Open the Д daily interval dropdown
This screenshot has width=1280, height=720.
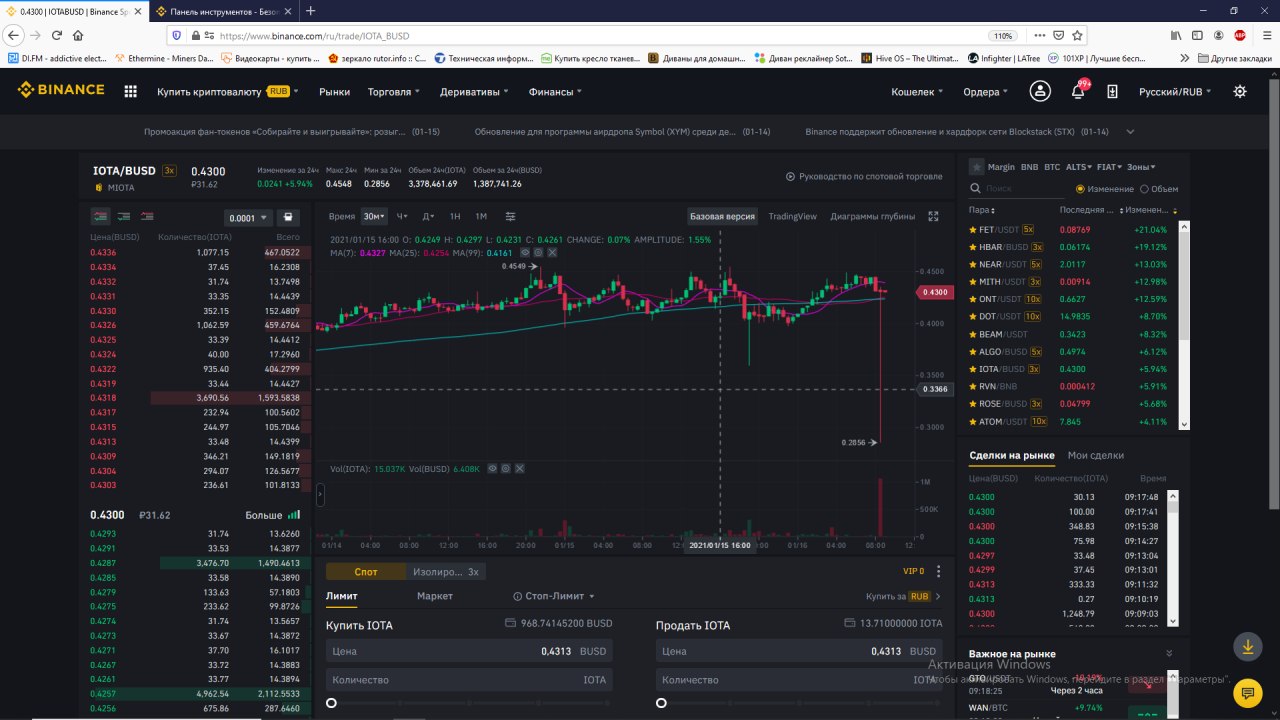[428, 216]
